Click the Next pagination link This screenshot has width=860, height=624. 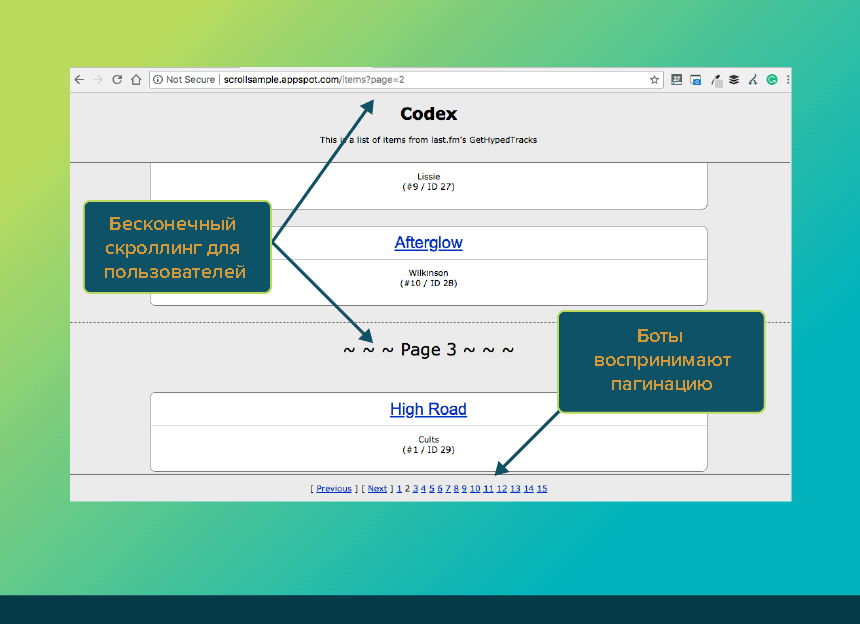[377, 489]
